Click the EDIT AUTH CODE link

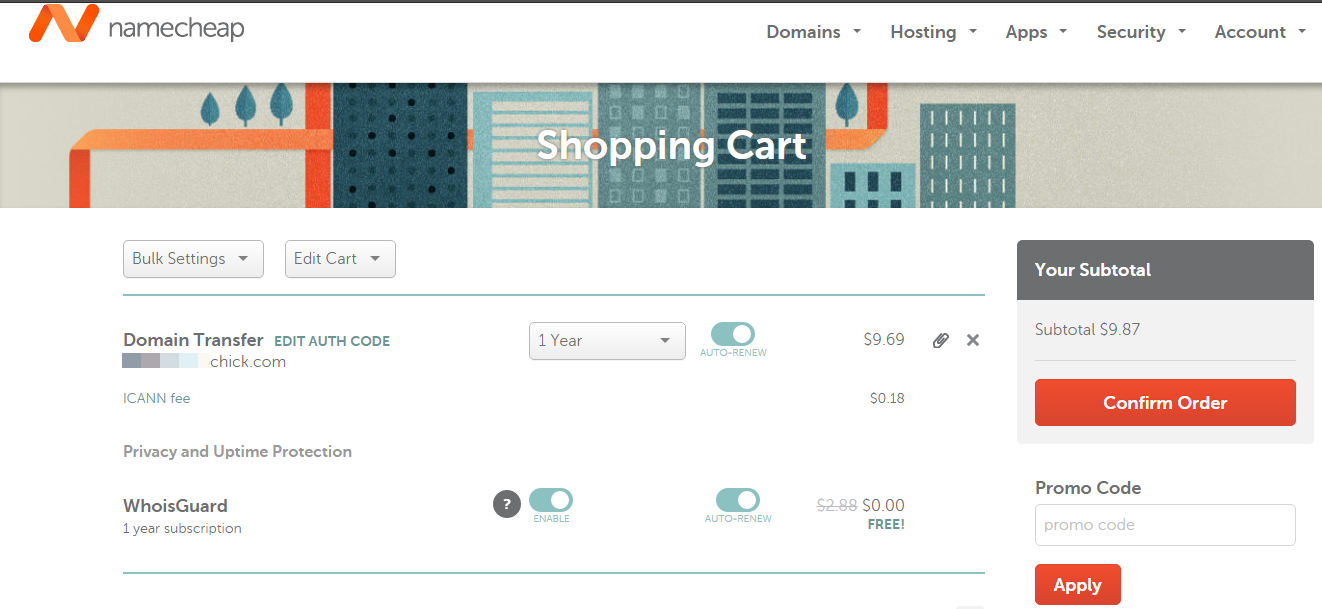point(332,341)
